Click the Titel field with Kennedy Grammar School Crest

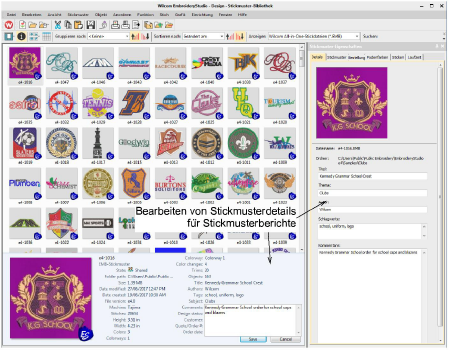pos(372,176)
